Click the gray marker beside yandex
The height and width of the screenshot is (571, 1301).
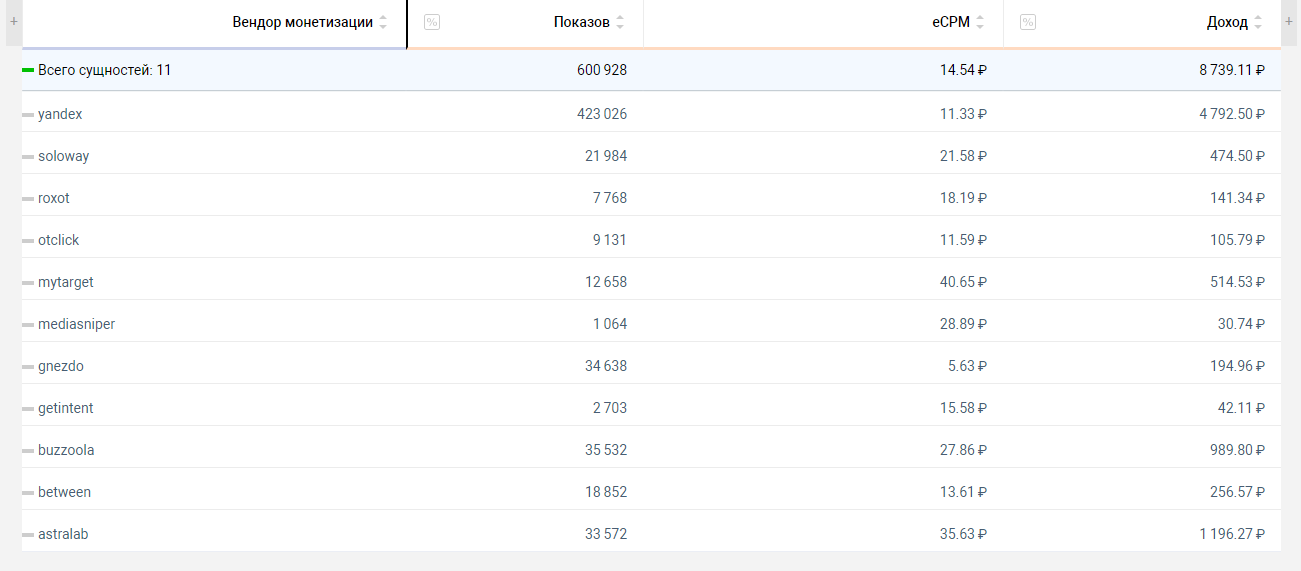28,115
